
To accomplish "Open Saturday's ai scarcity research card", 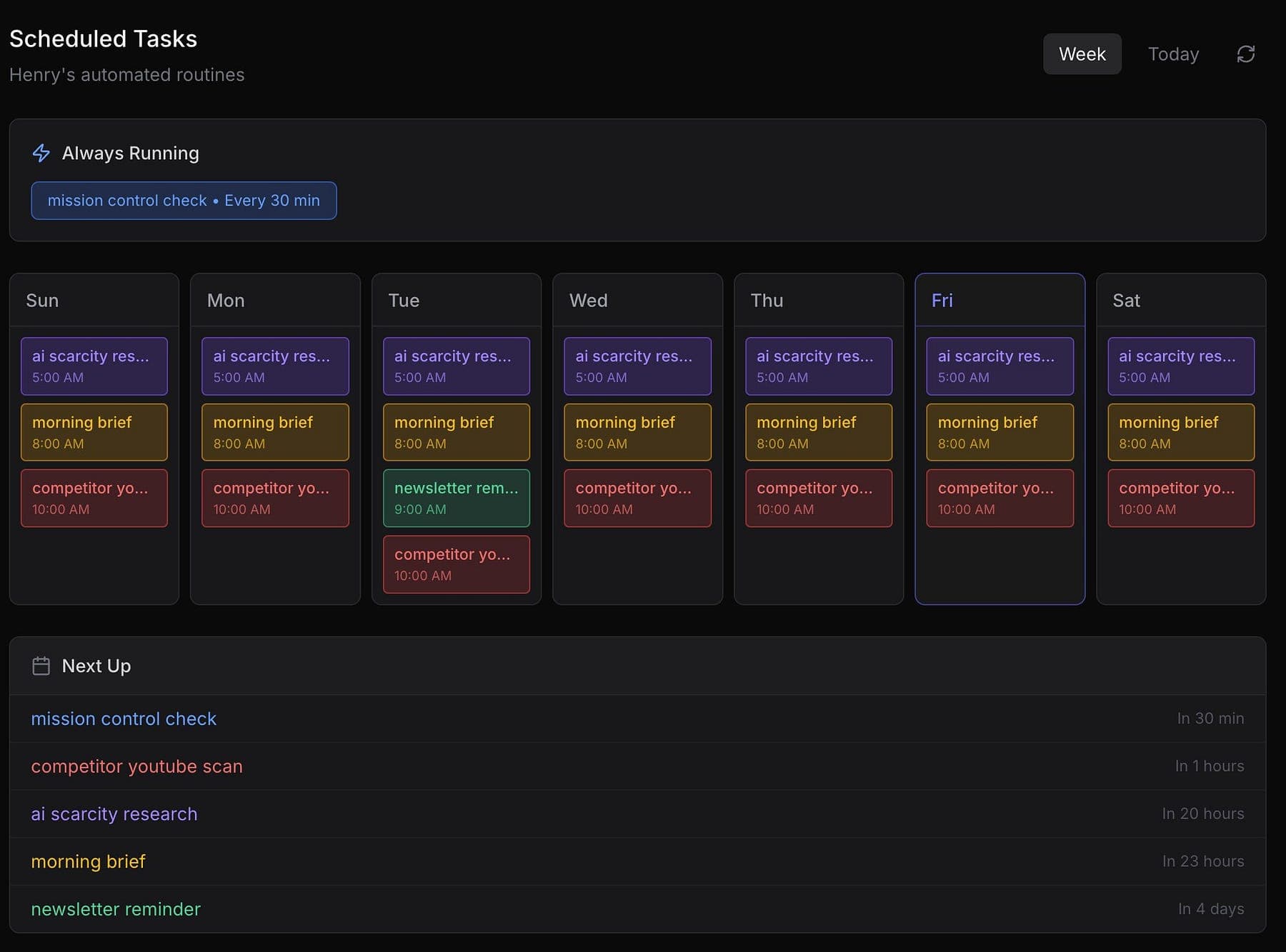I will pyautogui.click(x=1180, y=366).
